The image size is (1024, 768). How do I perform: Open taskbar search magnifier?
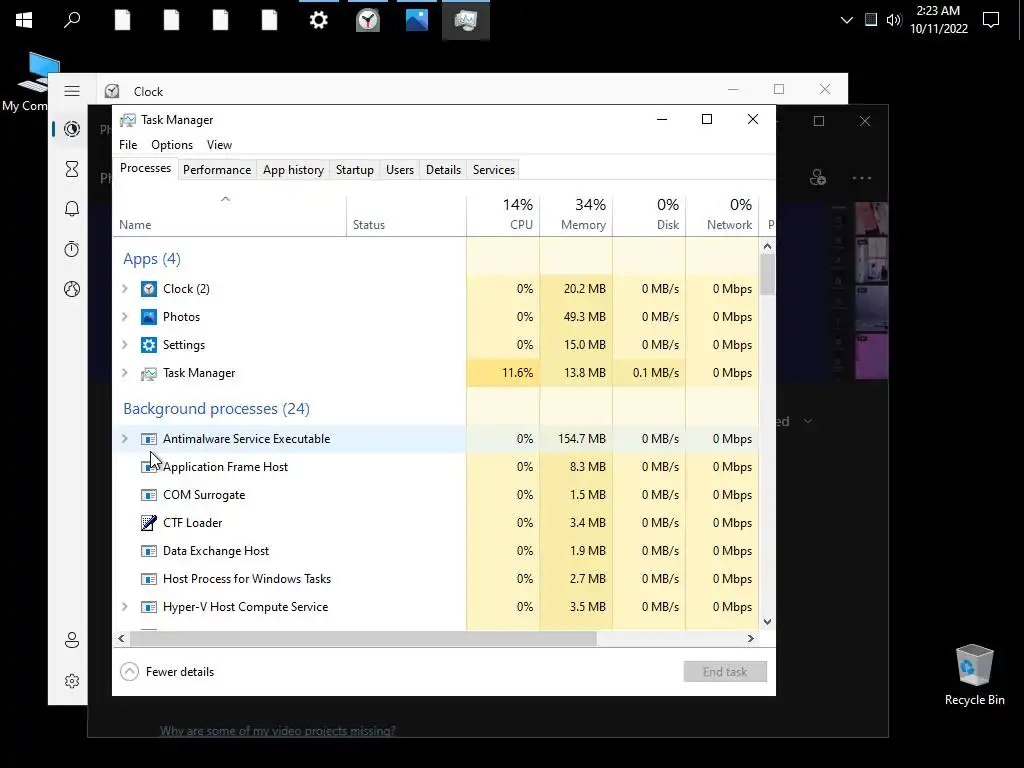click(x=72, y=20)
